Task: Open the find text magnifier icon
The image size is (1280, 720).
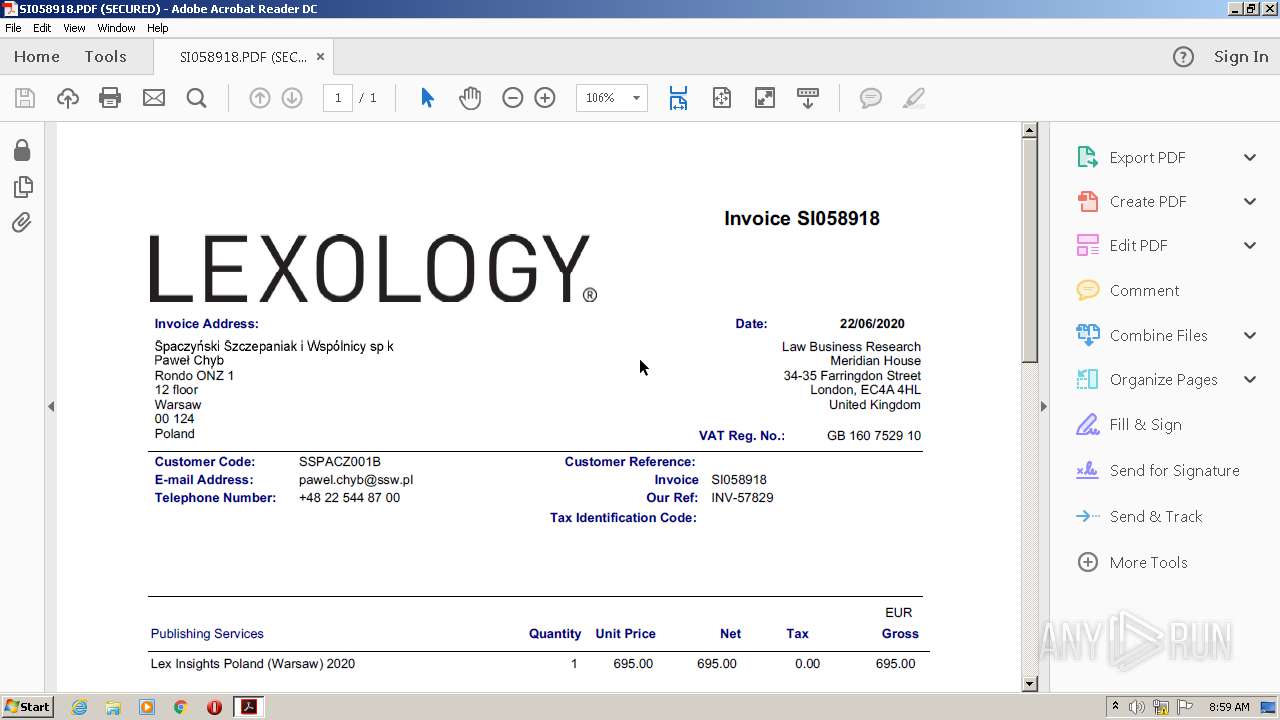Action: (x=197, y=97)
